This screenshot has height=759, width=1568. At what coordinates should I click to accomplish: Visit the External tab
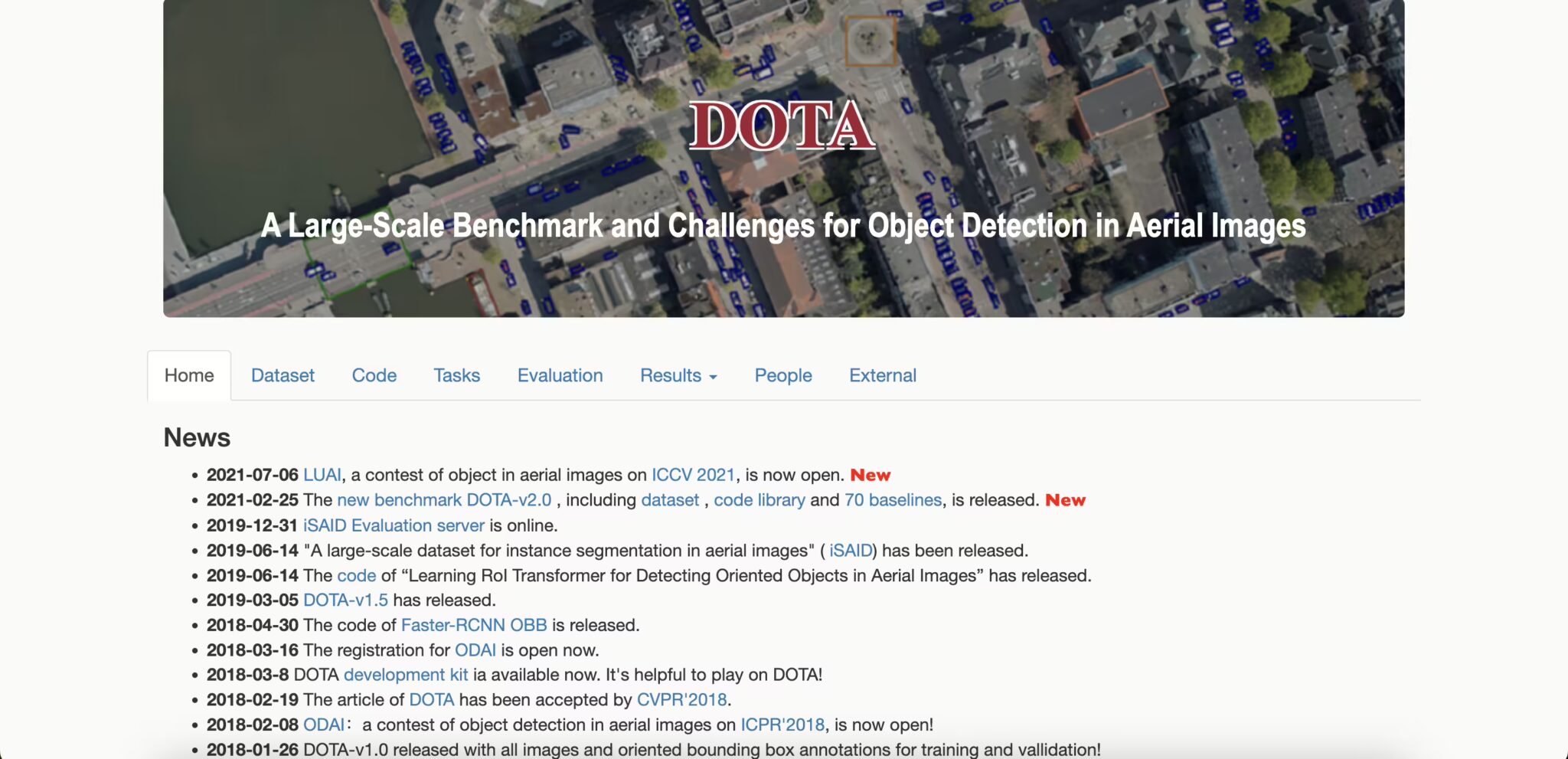pyautogui.click(x=882, y=375)
